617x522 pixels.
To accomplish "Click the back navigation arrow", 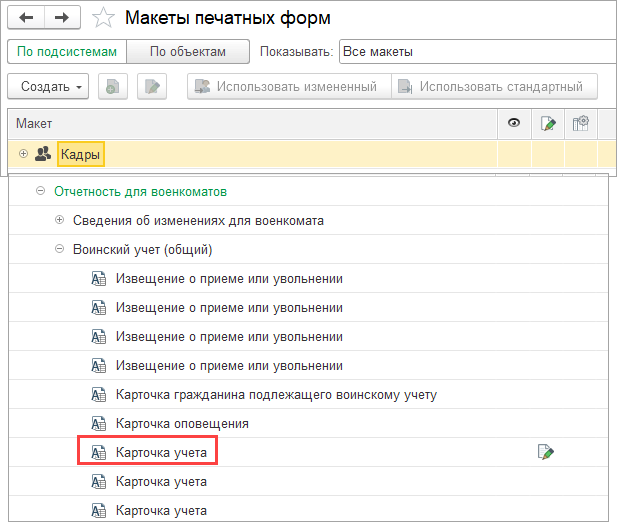I will (x=26, y=18).
